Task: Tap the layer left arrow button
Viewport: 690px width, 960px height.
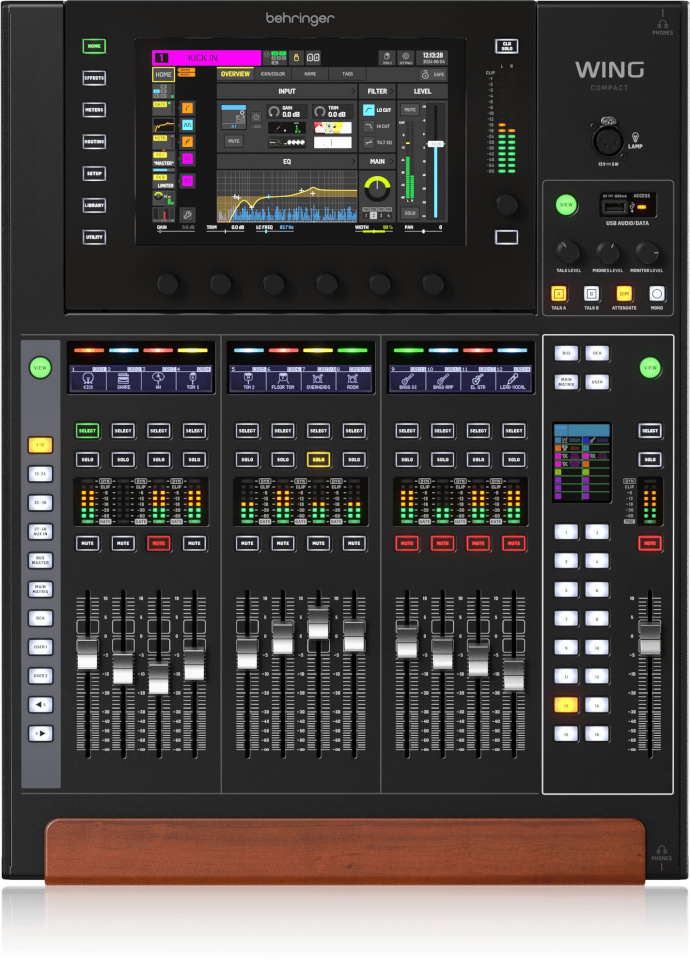Action: pos(40,705)
